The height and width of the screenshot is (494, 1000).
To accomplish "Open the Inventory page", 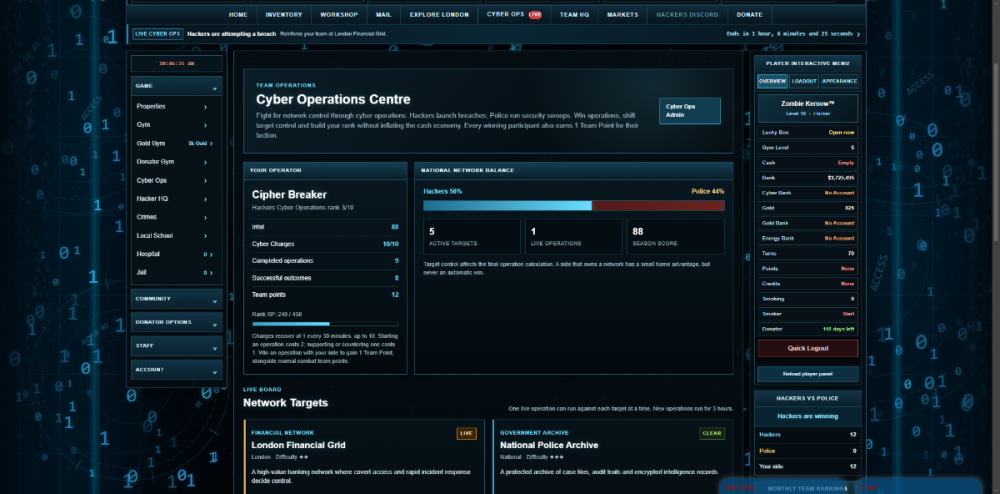I will [284, 15].
